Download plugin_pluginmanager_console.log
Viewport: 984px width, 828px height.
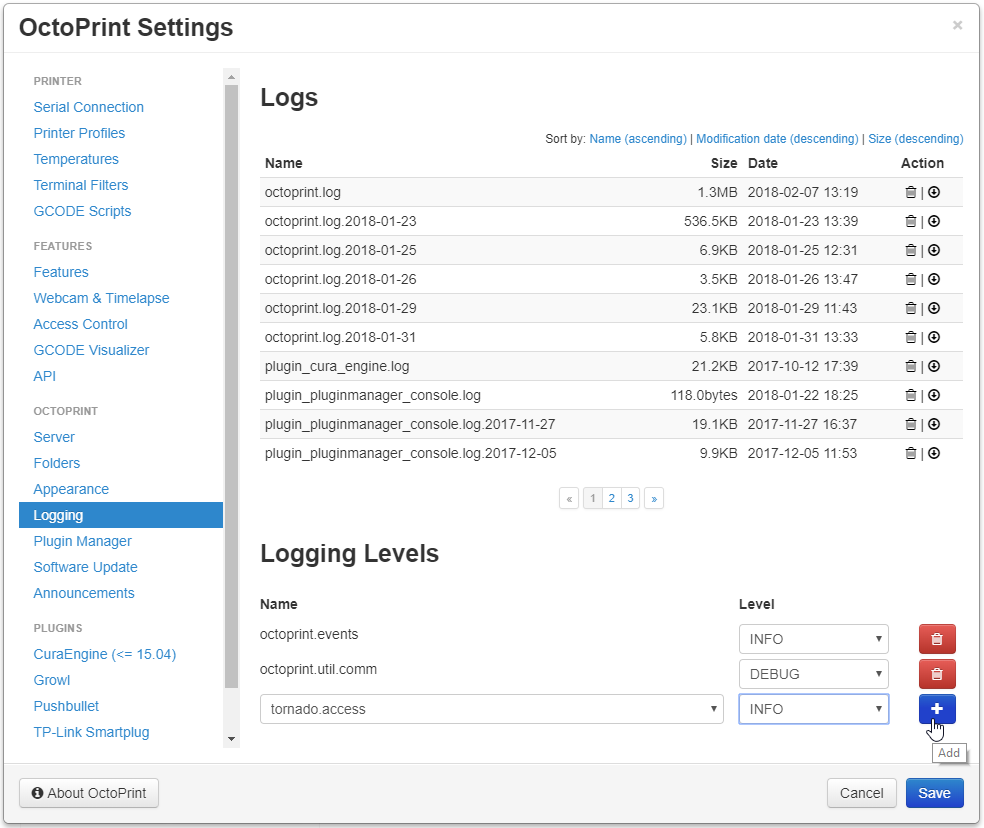tap(934, 395)
